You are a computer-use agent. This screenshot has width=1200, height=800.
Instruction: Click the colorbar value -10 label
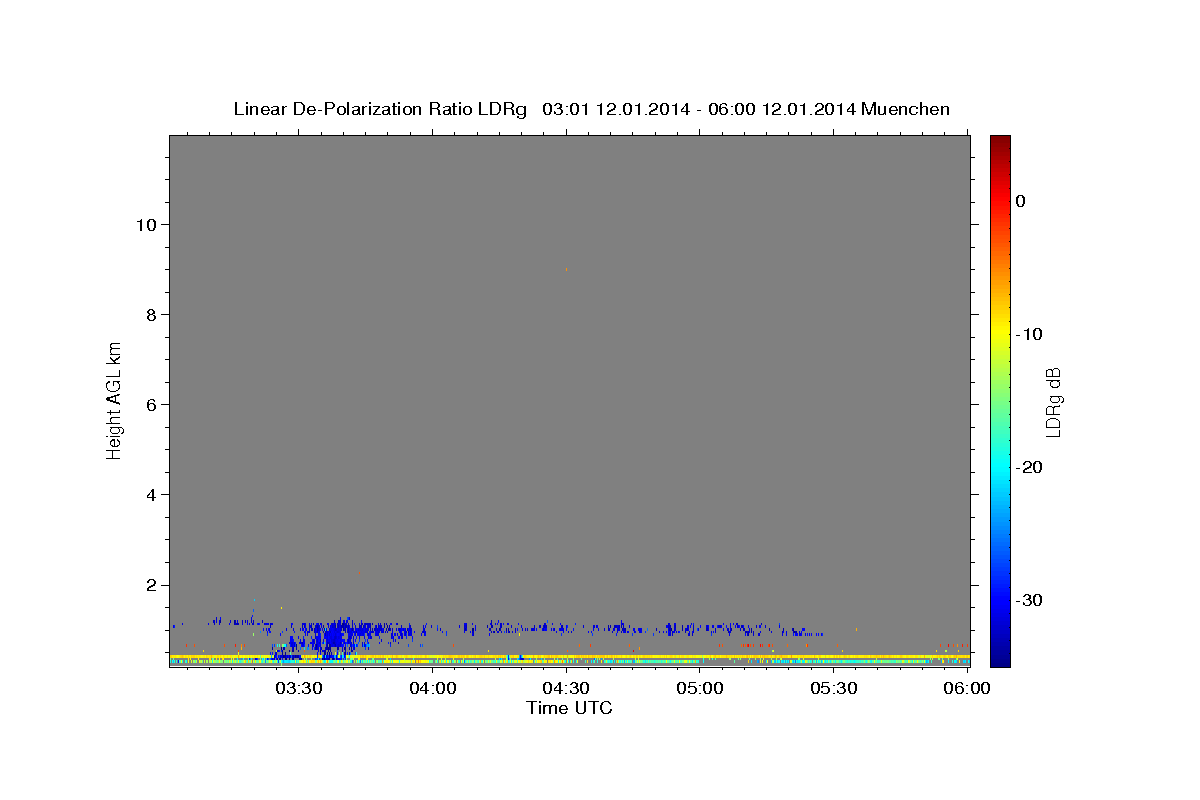pos(1029,334)
